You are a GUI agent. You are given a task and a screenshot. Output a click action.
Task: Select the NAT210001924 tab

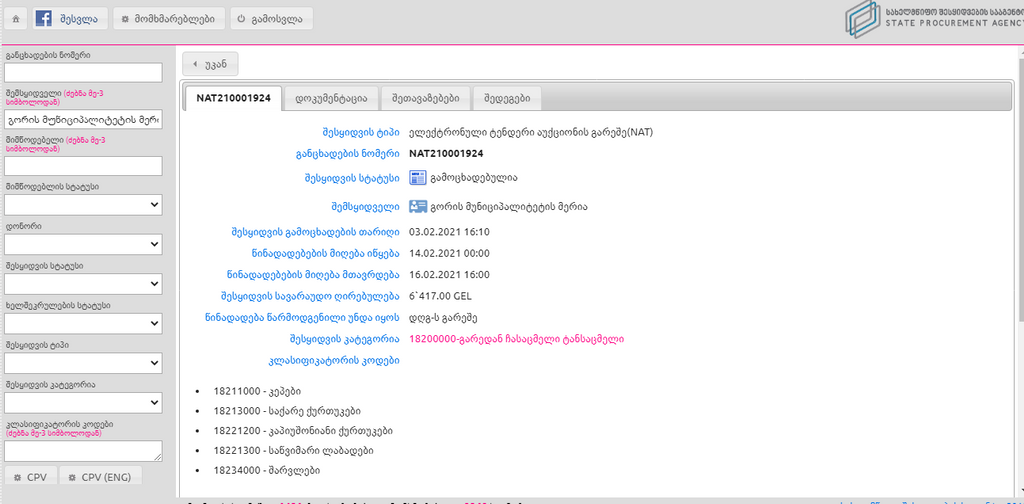(x=234, y=99)
